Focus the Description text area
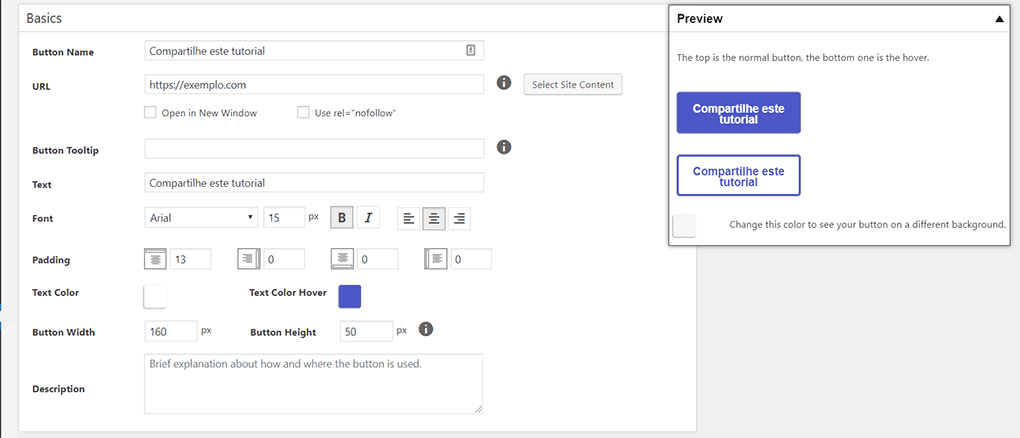Viewport: 1020px width, 438px height. [314, 384]
